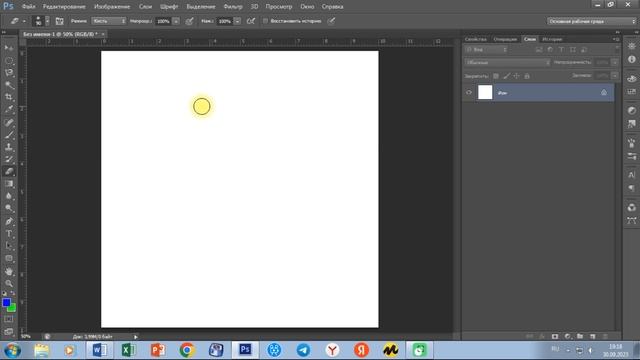Add a layer mask from panel bottom
Viewport: 640px width, 360px height.
(x=555, y=336)
